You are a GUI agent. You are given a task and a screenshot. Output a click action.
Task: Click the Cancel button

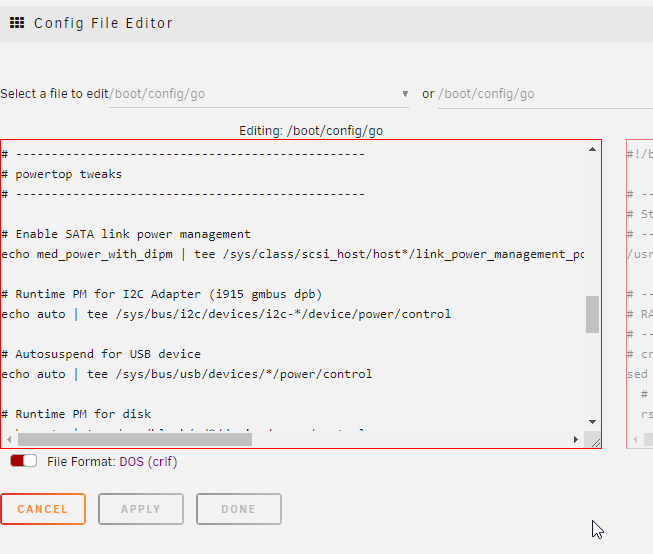43,509
